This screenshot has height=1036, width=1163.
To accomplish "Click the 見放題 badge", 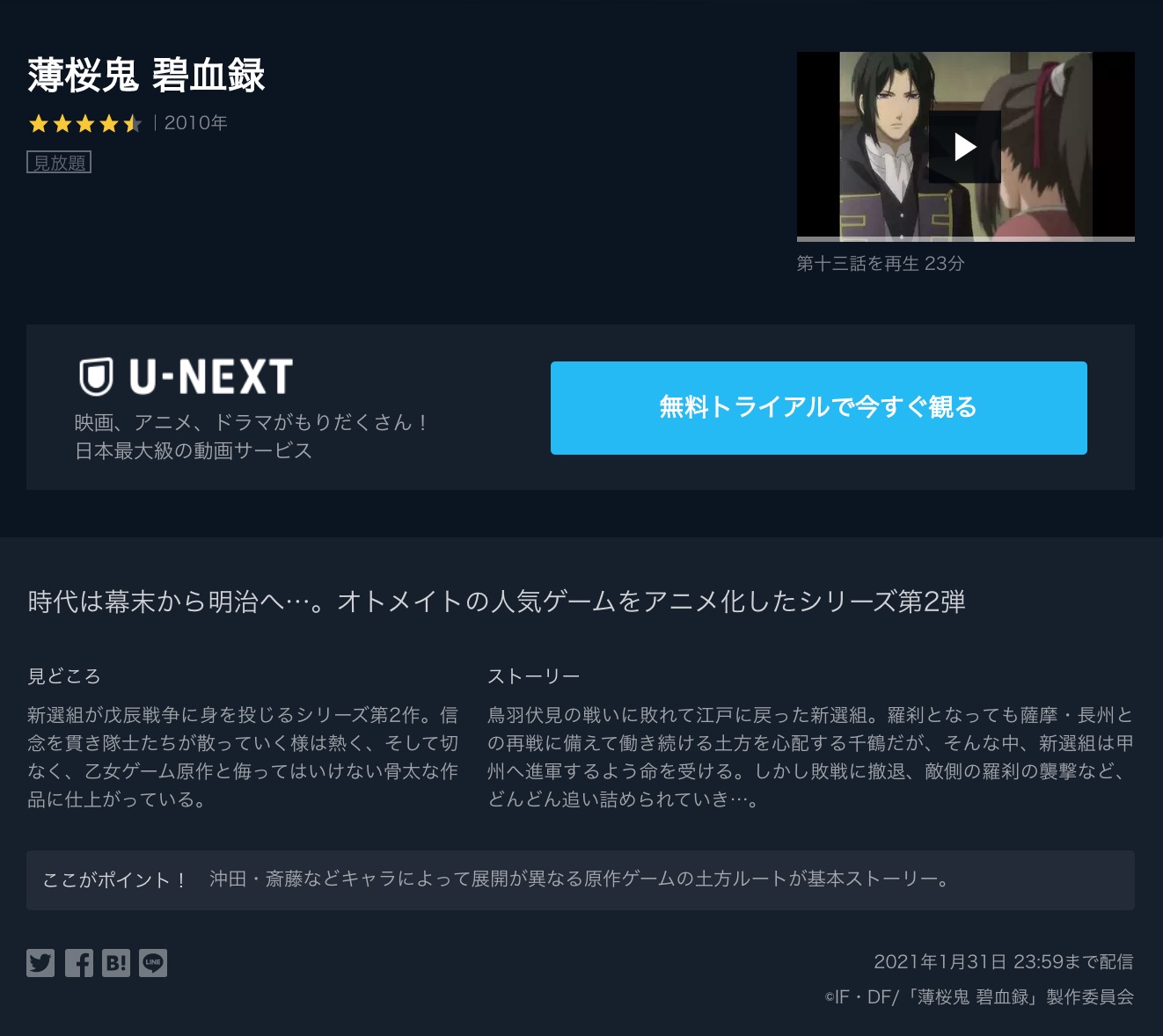I will pos(59,163).
